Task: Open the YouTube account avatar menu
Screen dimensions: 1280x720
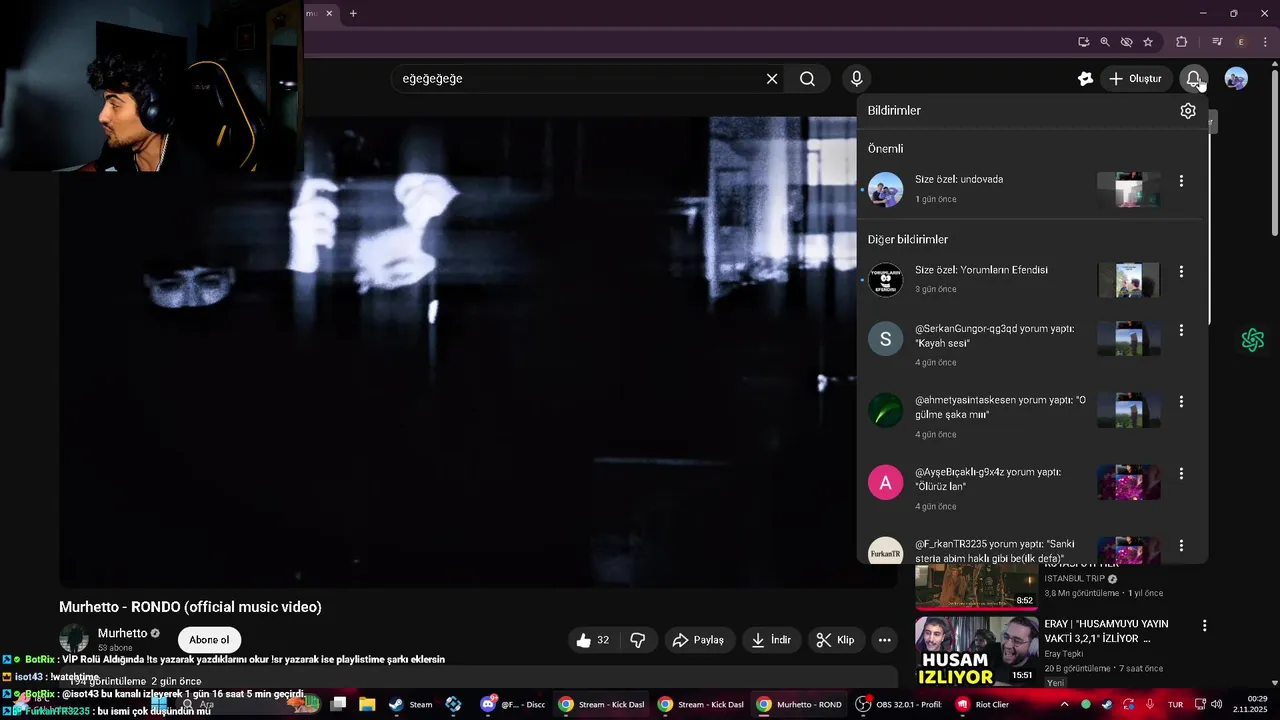Action: pos(1236,79)
